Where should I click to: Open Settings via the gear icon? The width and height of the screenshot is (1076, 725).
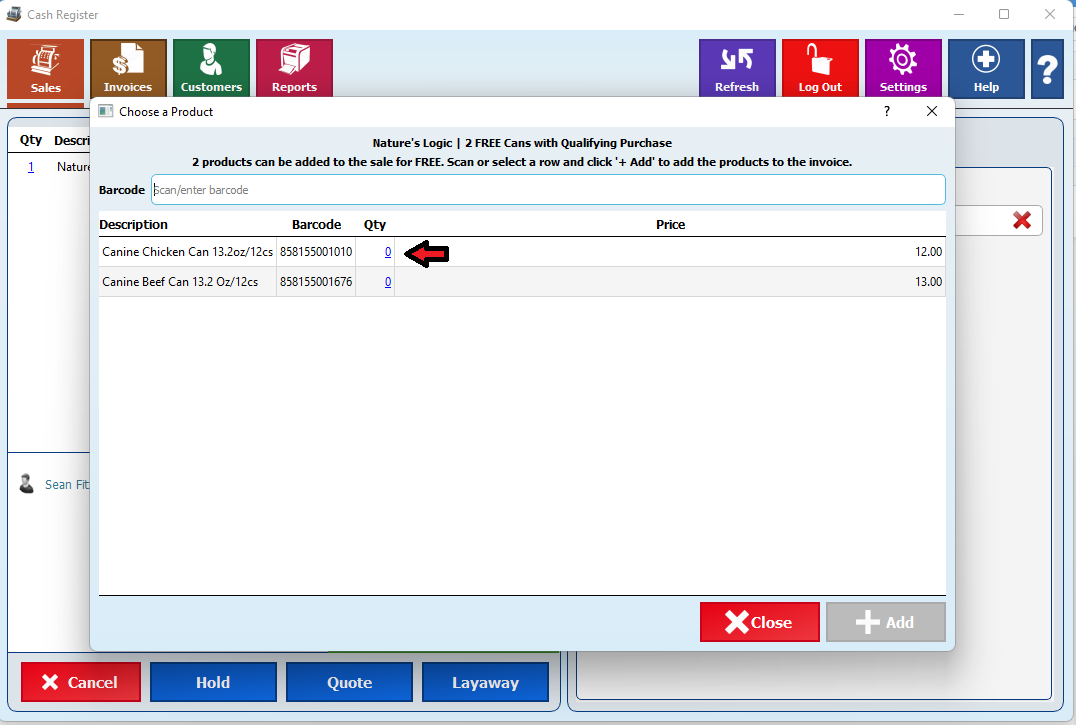903,69
